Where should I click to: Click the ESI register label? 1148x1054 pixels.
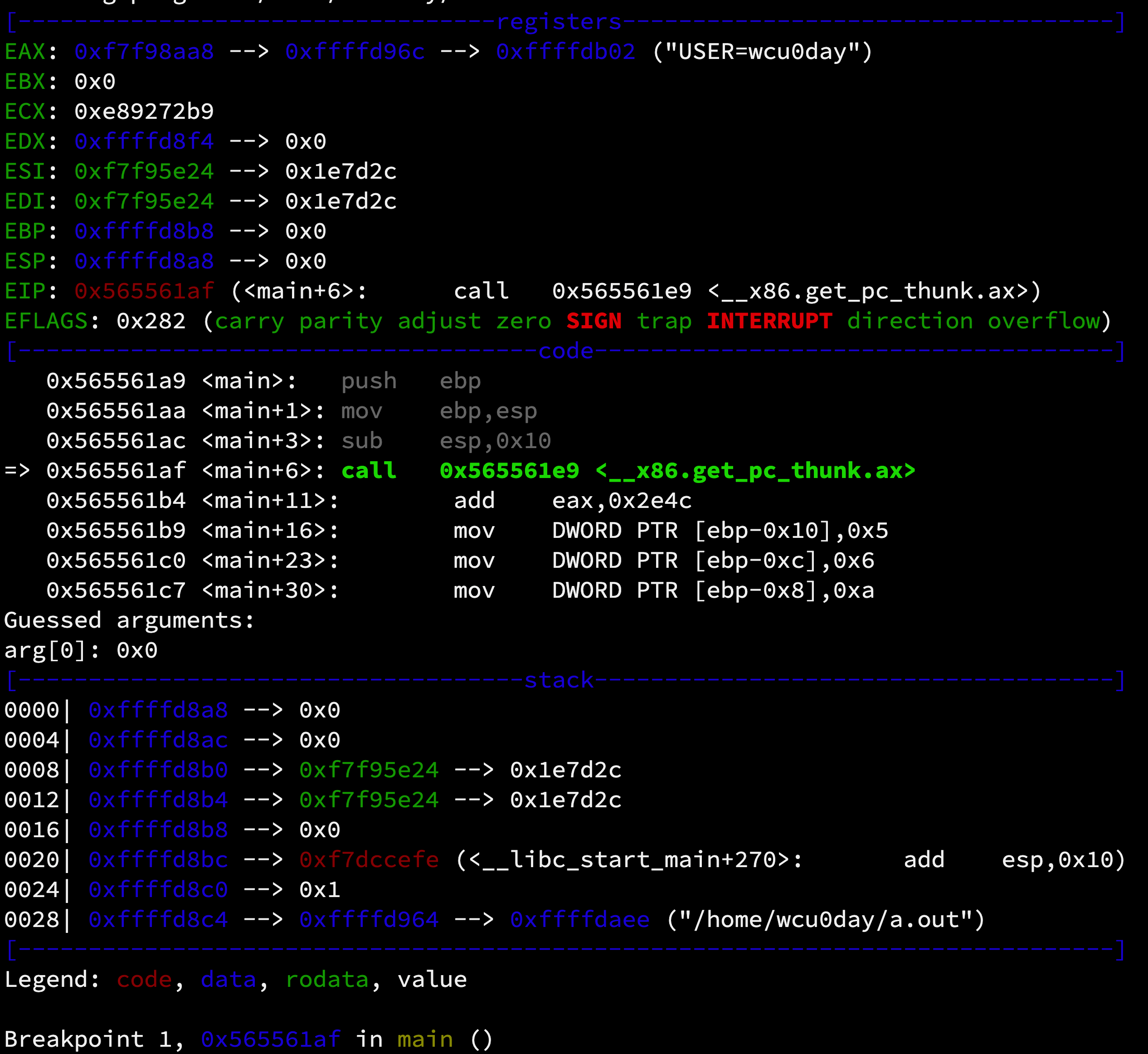point(25,172)
